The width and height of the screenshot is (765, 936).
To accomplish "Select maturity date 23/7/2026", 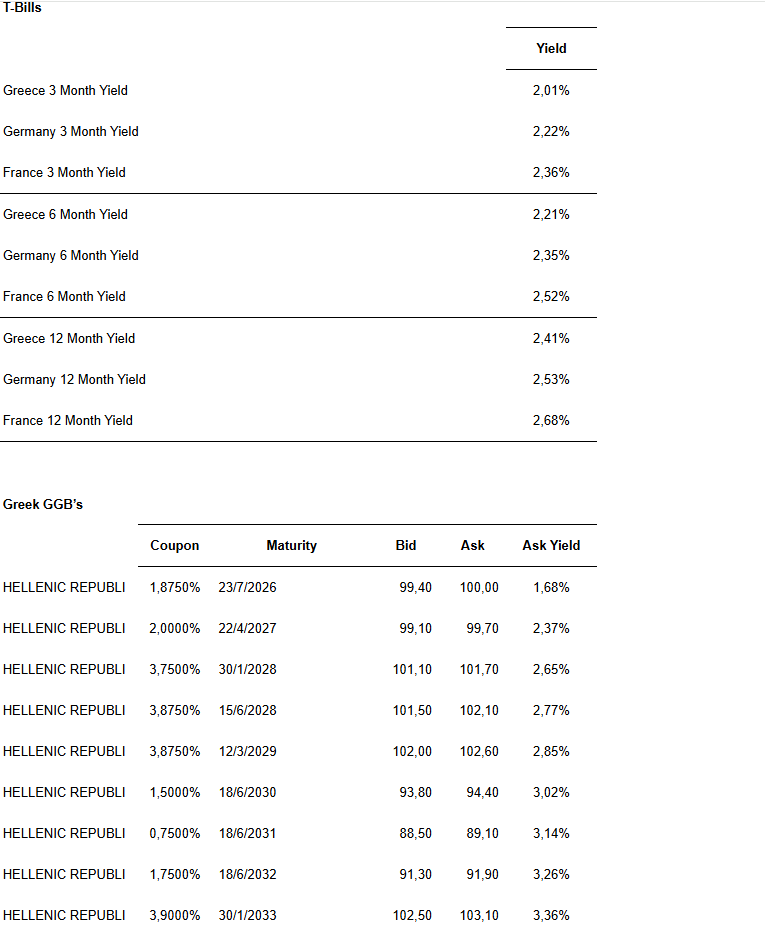I will point(248,587).
